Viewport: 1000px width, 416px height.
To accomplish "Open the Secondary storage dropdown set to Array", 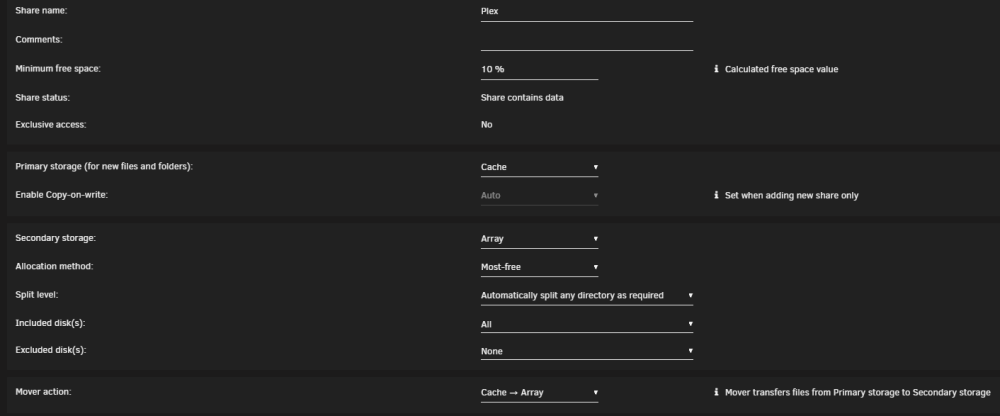I will pos(540,239).
